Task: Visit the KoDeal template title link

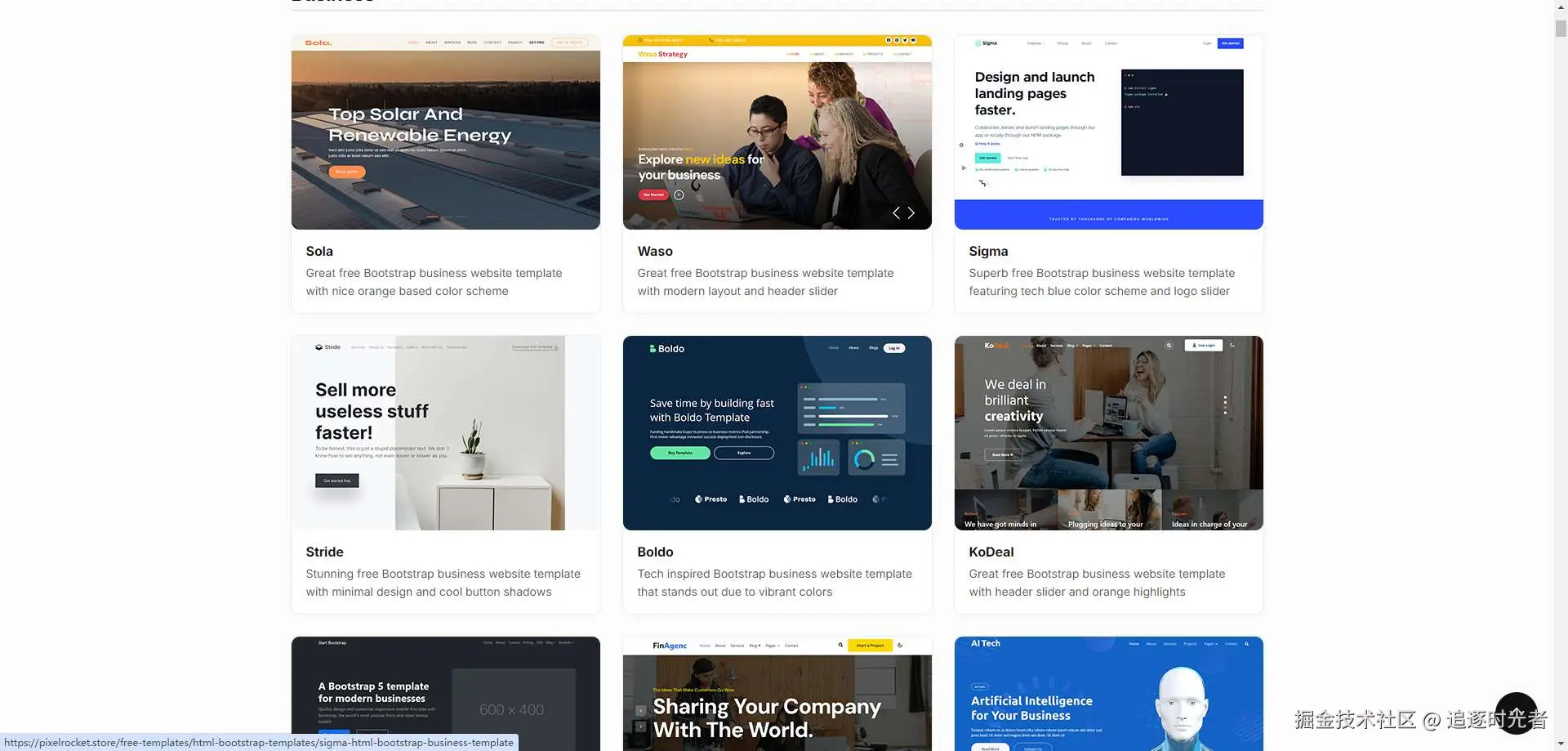Action: tap(991, 552)
